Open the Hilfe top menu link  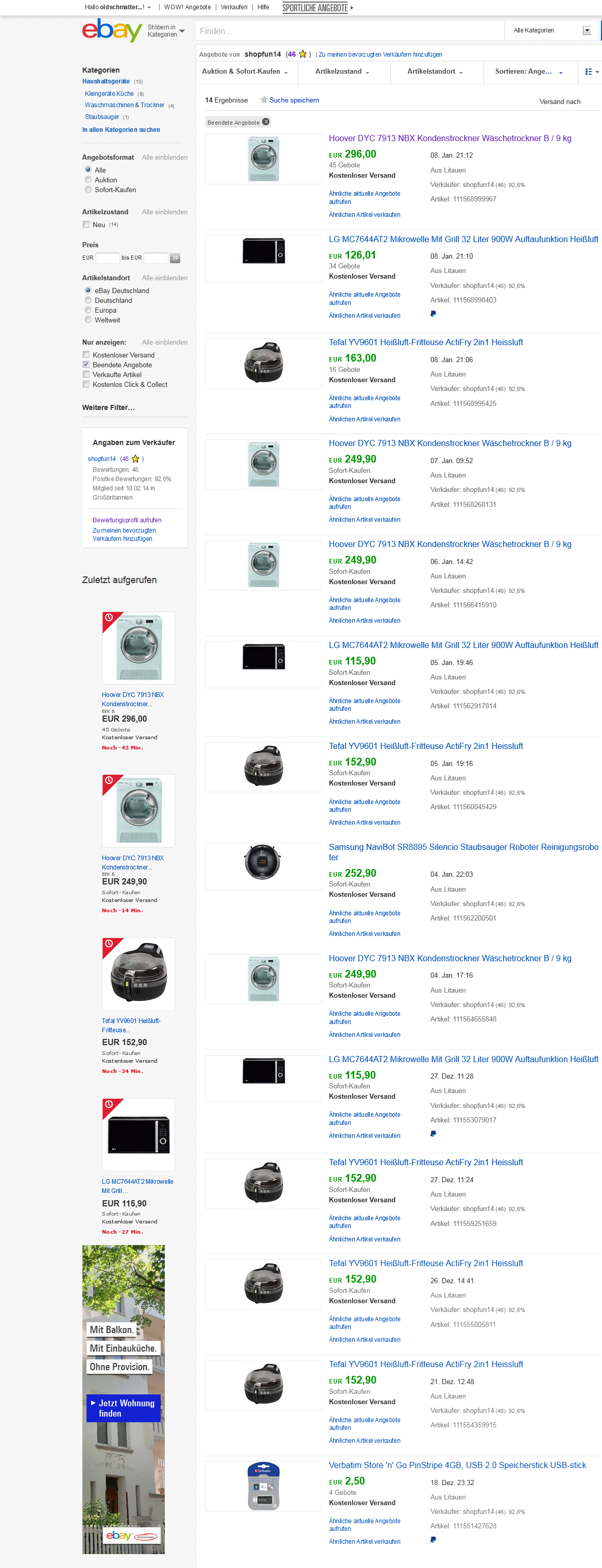coord(263,7)
